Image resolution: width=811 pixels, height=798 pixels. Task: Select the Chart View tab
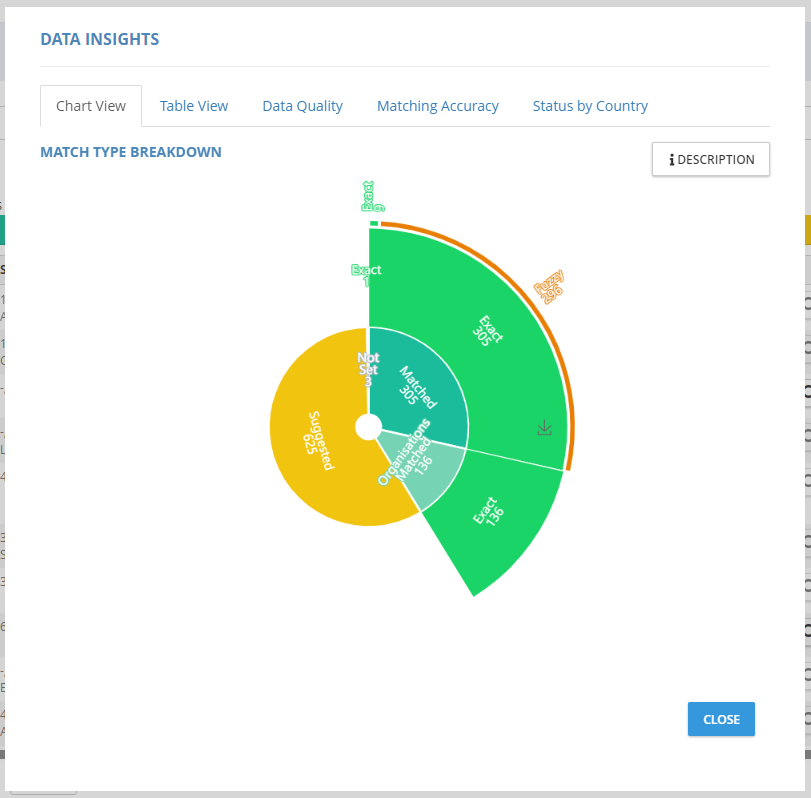click(x=91, y=106)
